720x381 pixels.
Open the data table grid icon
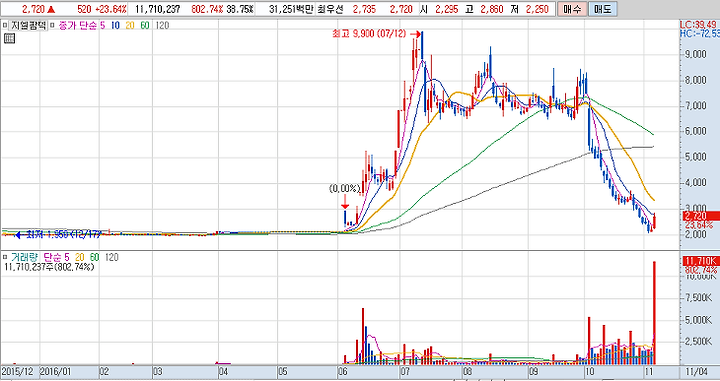9,39
